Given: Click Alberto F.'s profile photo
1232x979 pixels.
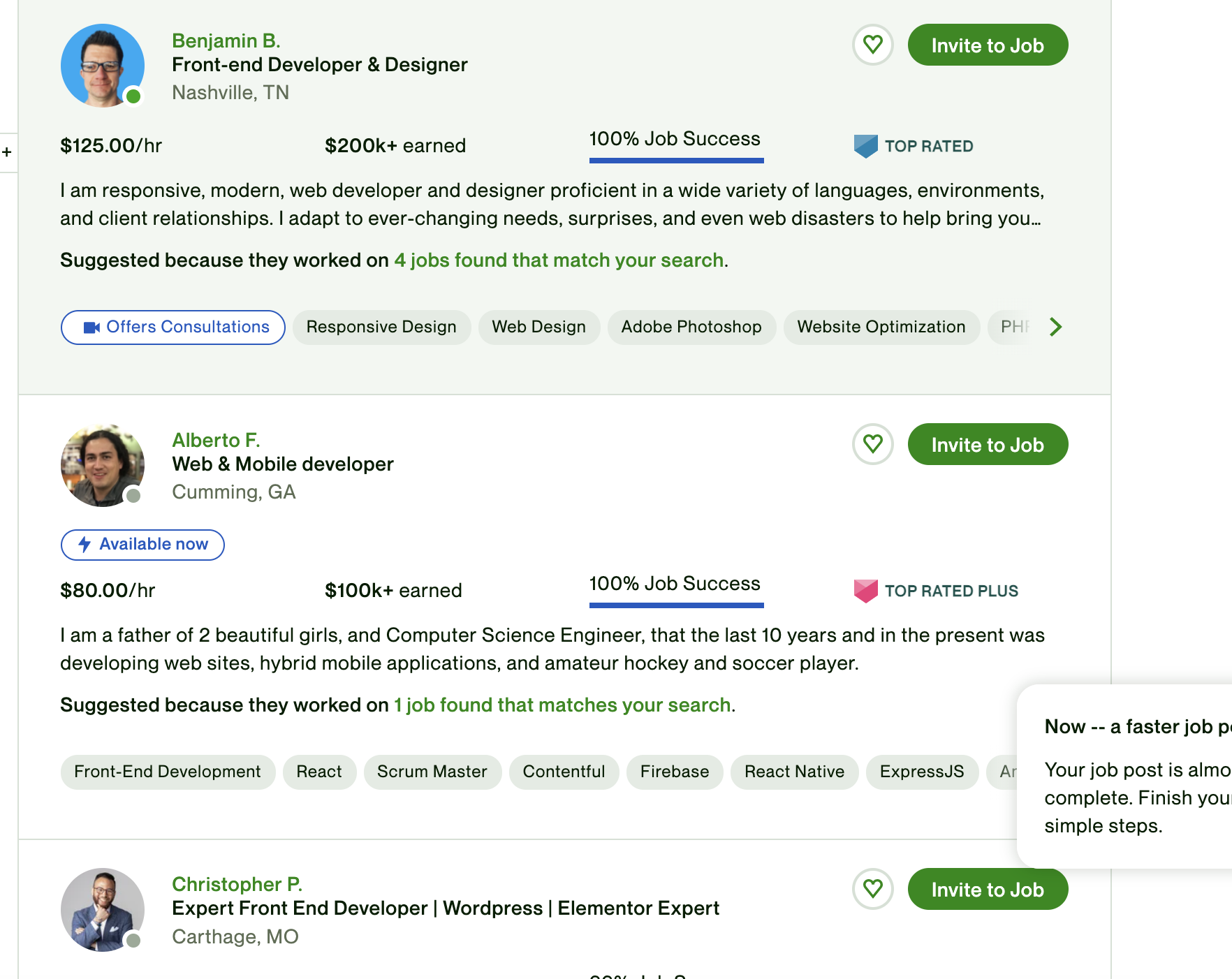Looking at the screenshot, I should coord(103,465).
